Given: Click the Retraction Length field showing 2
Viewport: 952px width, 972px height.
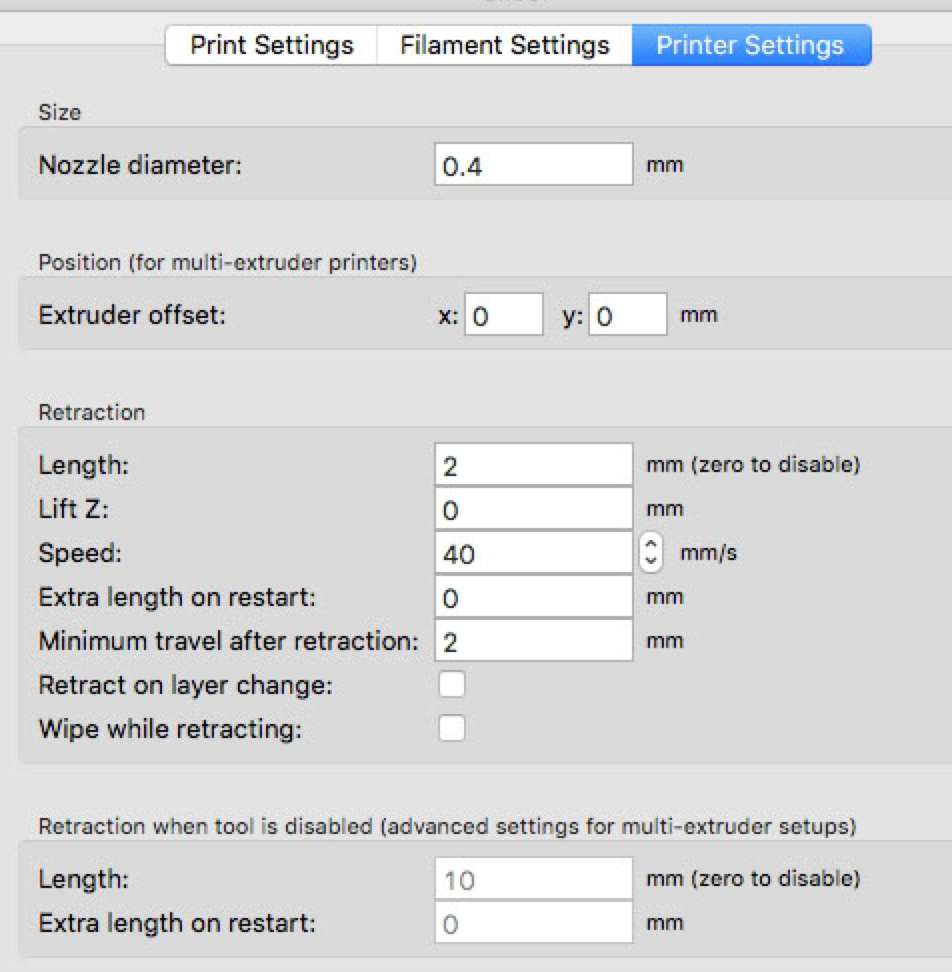Looking at the screenshot, I should coord(533,465).
